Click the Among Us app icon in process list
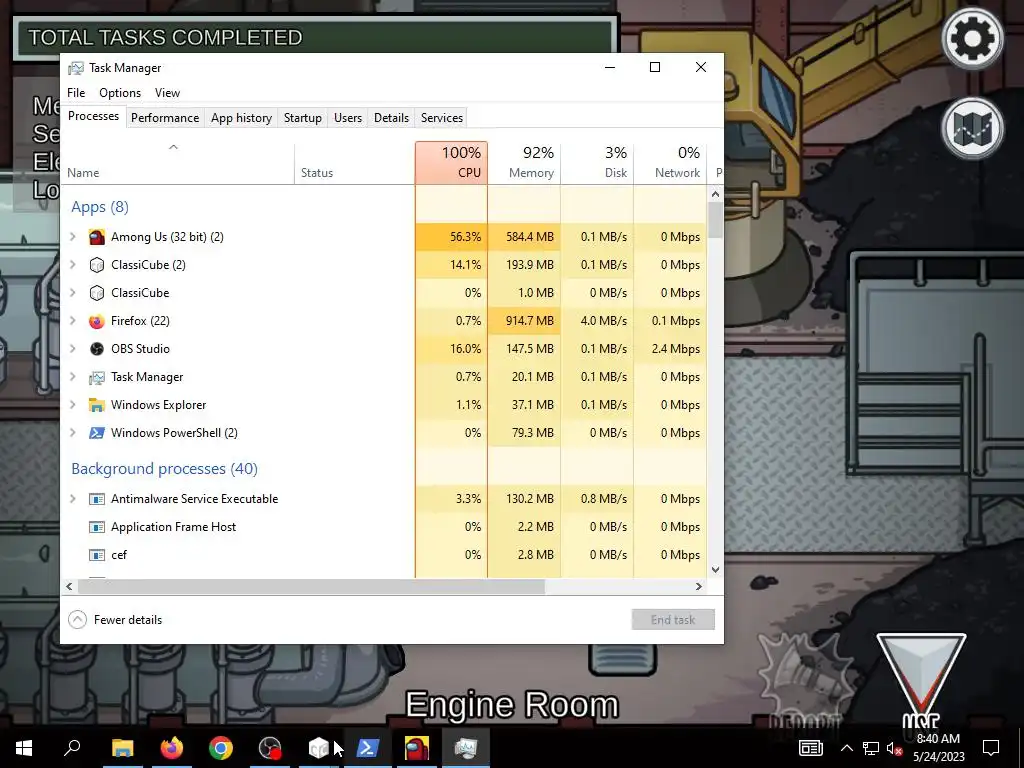This screenshot has height=768, width=1024. (97, 237)
